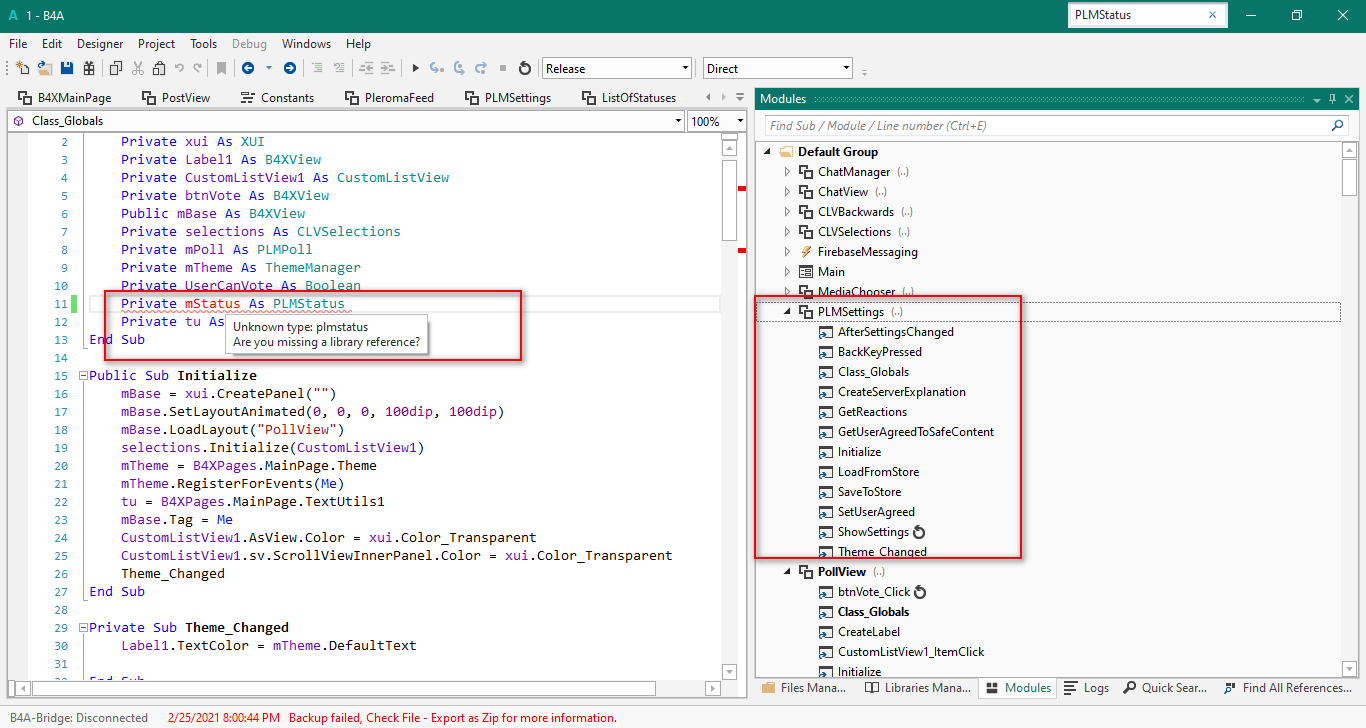Expand the ChatManager module tree node
Image resolution: width=1366 pixels, height=728 pixels.
click(787, 172)
